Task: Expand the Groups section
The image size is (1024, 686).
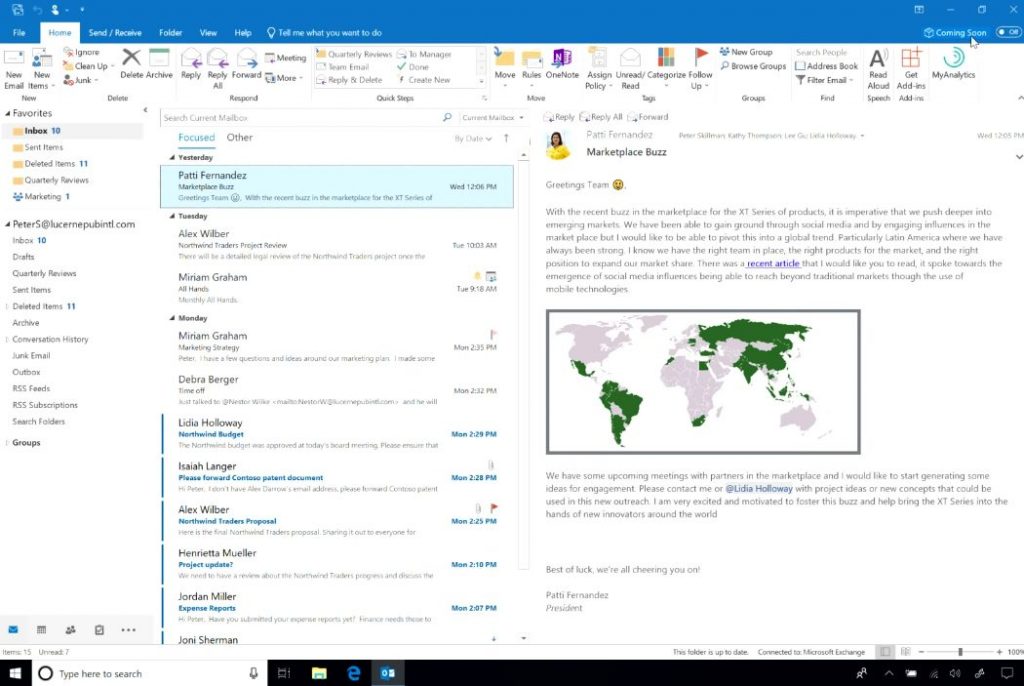Action: (x=7, y=442)
